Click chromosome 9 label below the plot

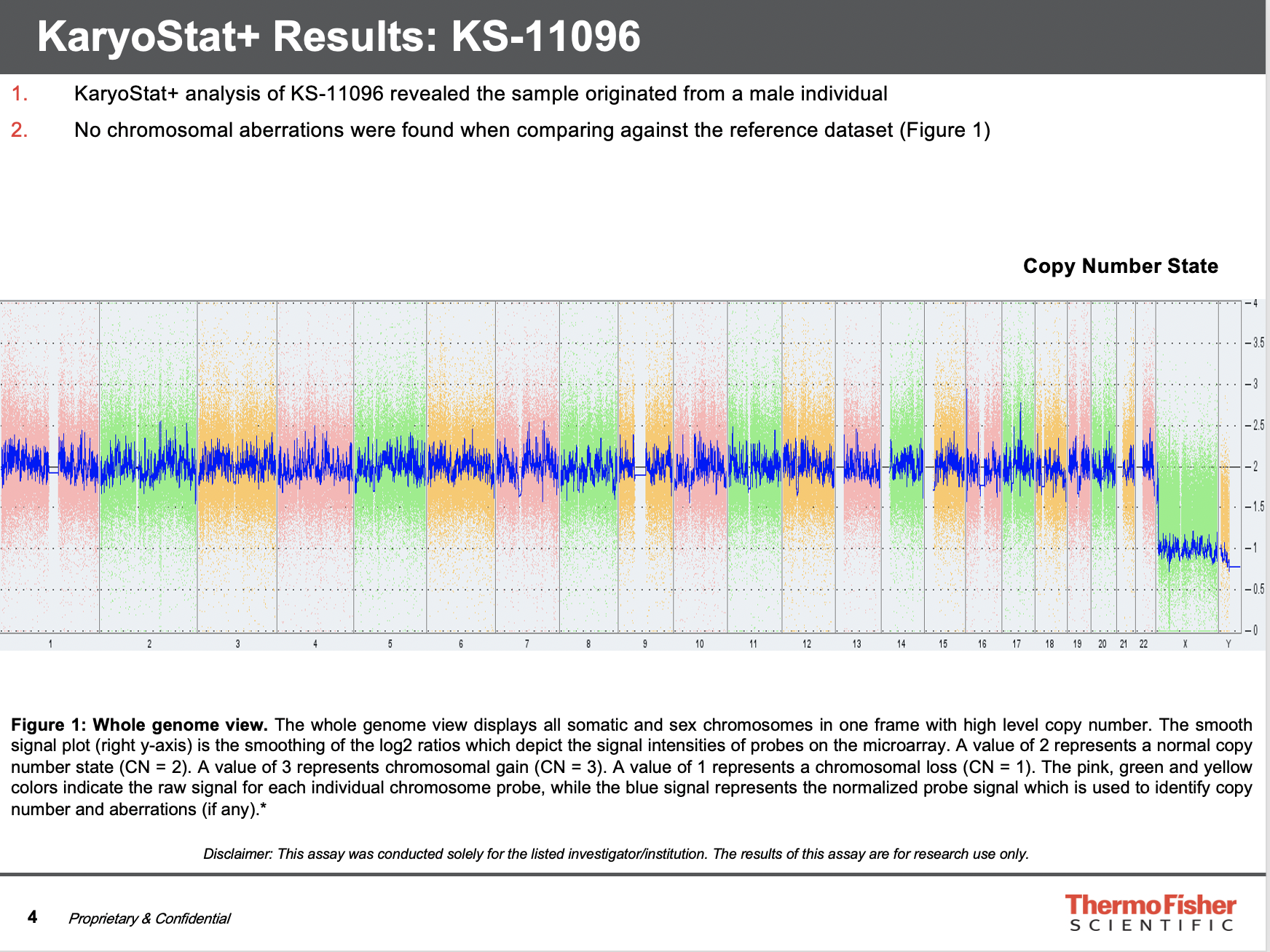point(645,644)
